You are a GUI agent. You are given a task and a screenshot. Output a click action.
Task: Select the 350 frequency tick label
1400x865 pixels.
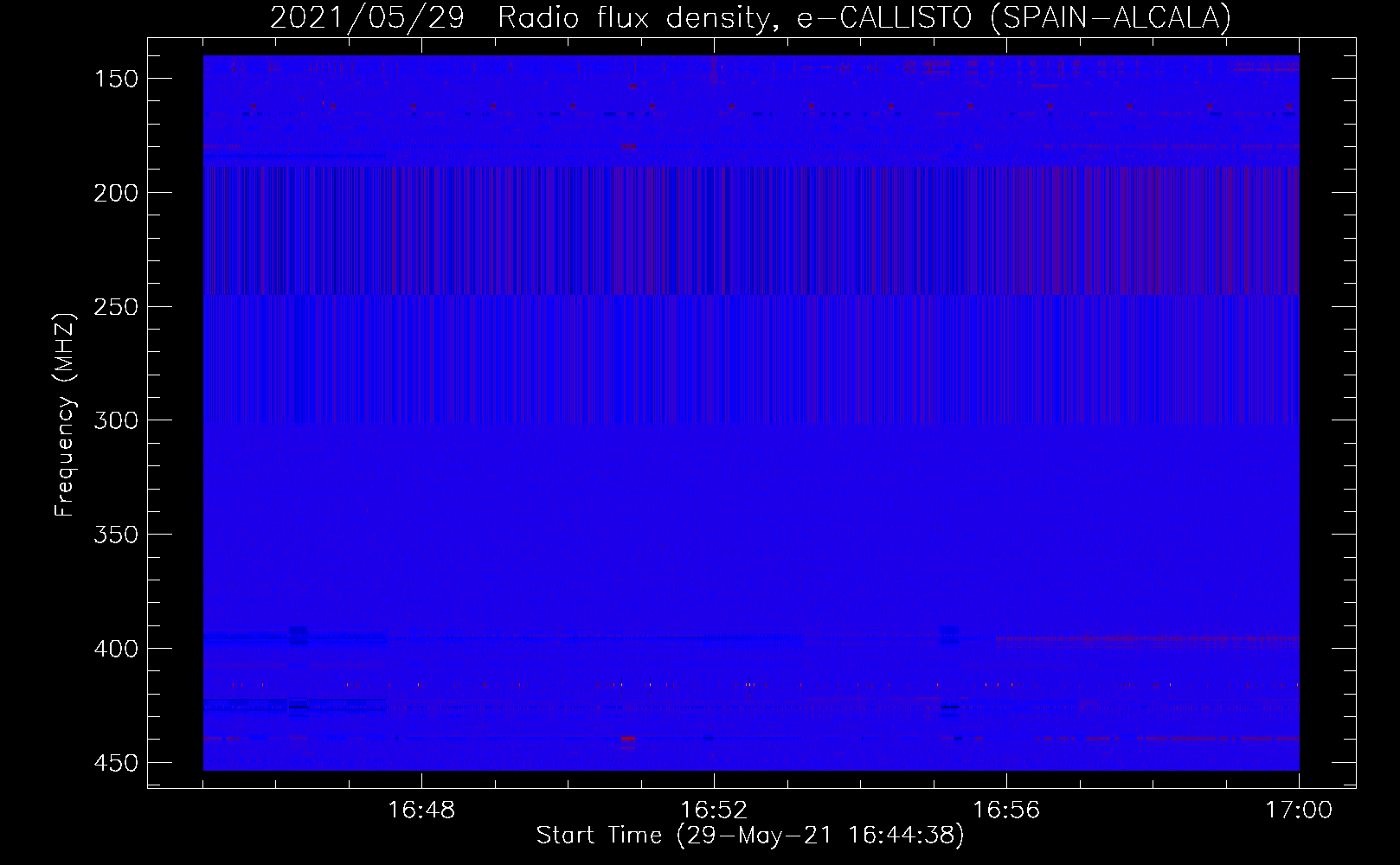(x=115, y=535)
